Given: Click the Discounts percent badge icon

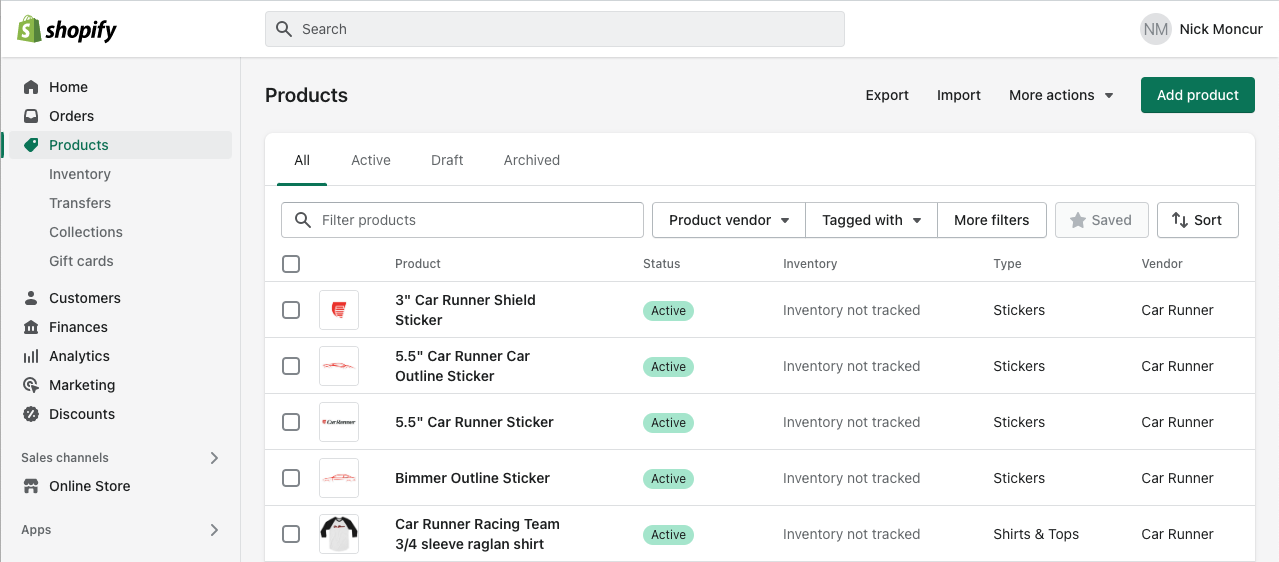Looking at the screenshot, I should [31, 414].
